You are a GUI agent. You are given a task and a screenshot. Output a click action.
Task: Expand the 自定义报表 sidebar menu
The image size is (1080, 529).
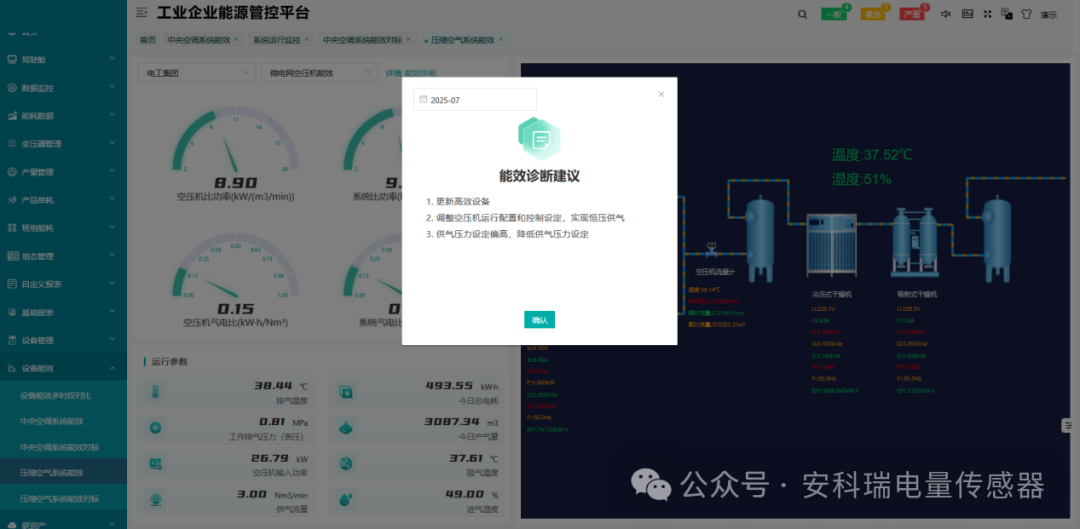coord(63,284)
